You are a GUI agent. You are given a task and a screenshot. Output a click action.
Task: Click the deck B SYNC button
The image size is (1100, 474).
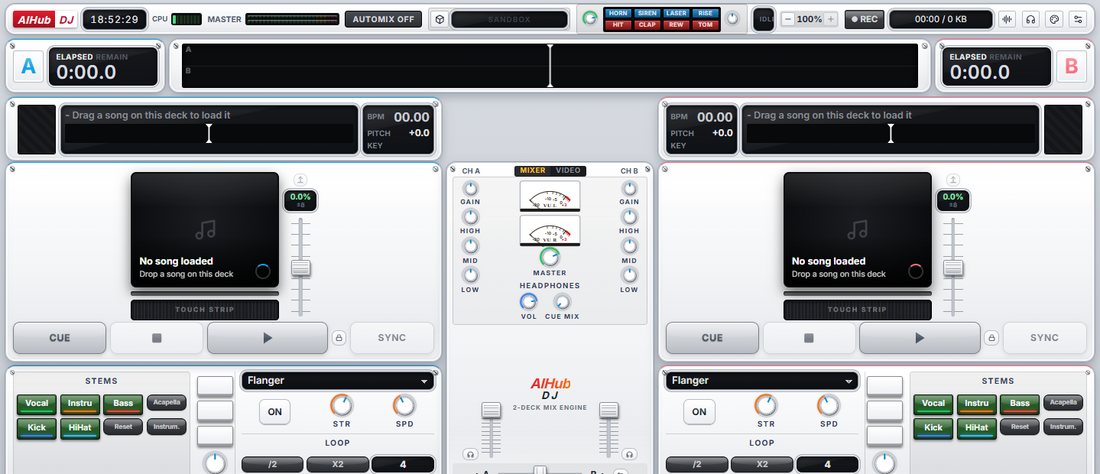tap(1044, 338)
